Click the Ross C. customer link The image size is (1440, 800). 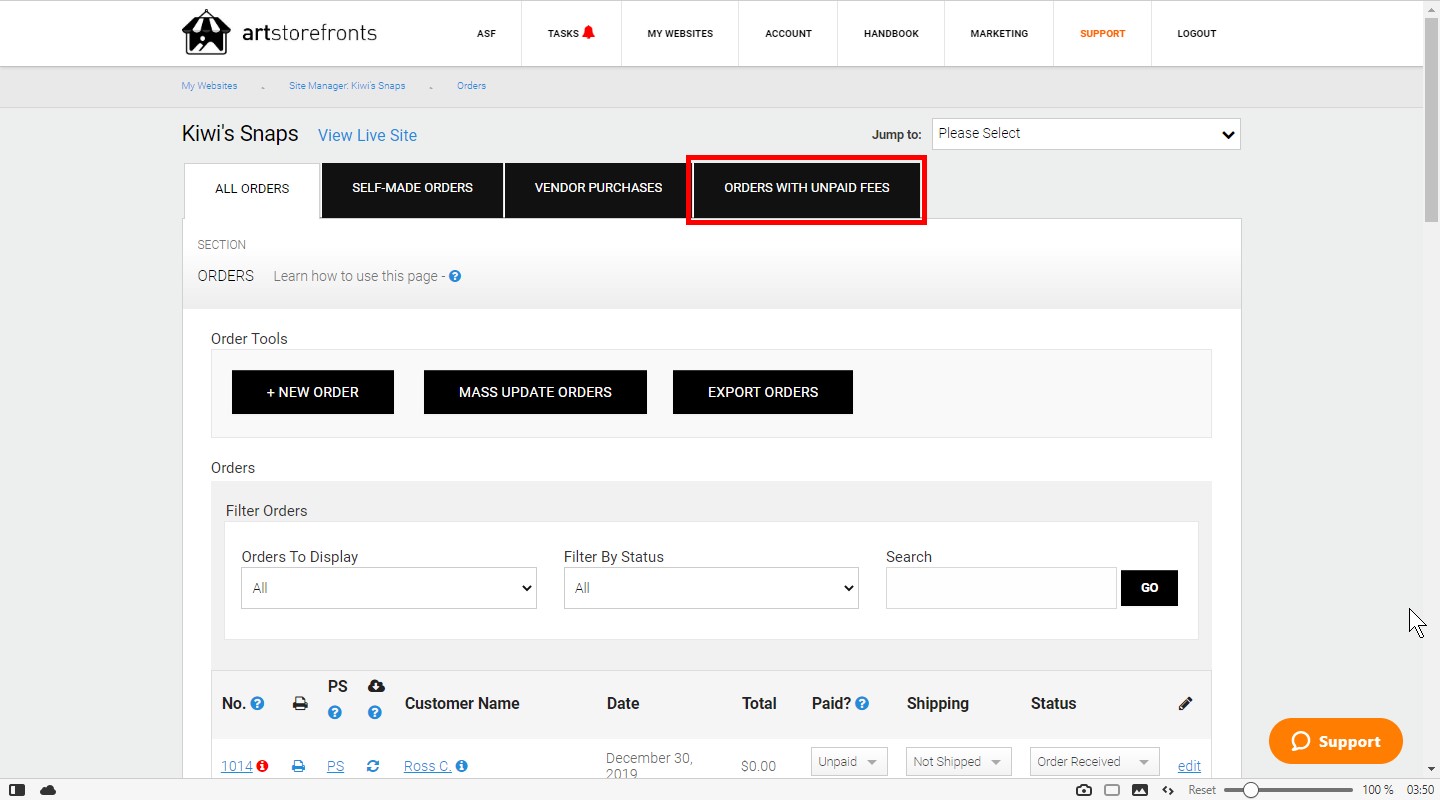(427, 766)
